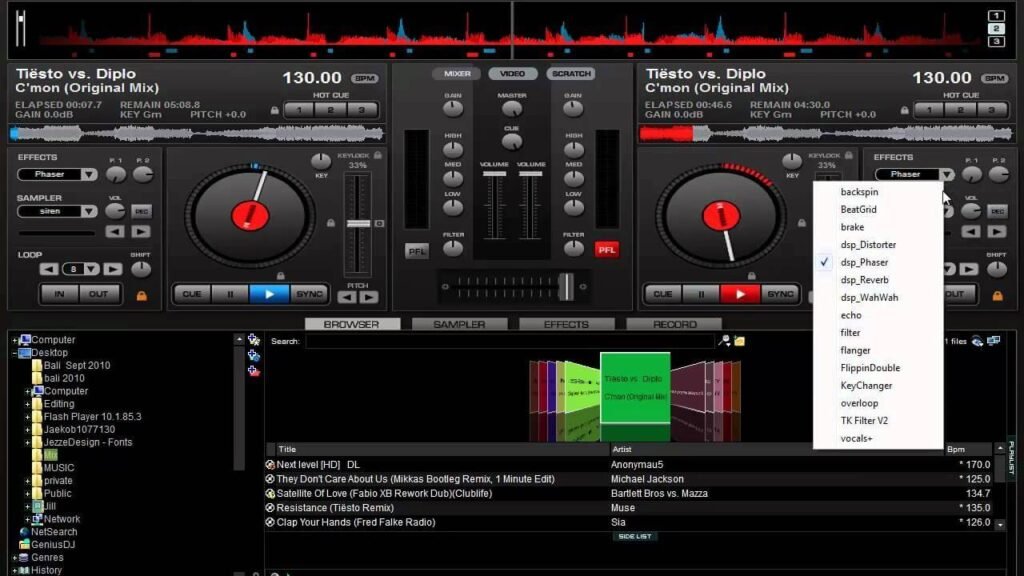This screenshot has height=576, width=1024.
Task: Toggle right deck hot cue lock
Action: tap(904, 110)
